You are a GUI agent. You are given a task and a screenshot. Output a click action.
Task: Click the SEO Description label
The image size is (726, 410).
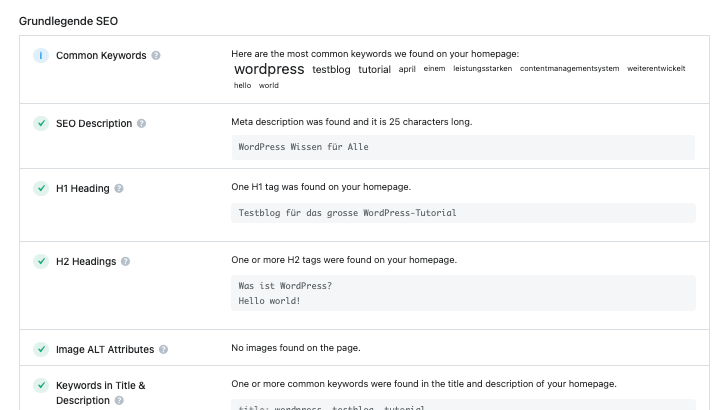coord(94,124)
